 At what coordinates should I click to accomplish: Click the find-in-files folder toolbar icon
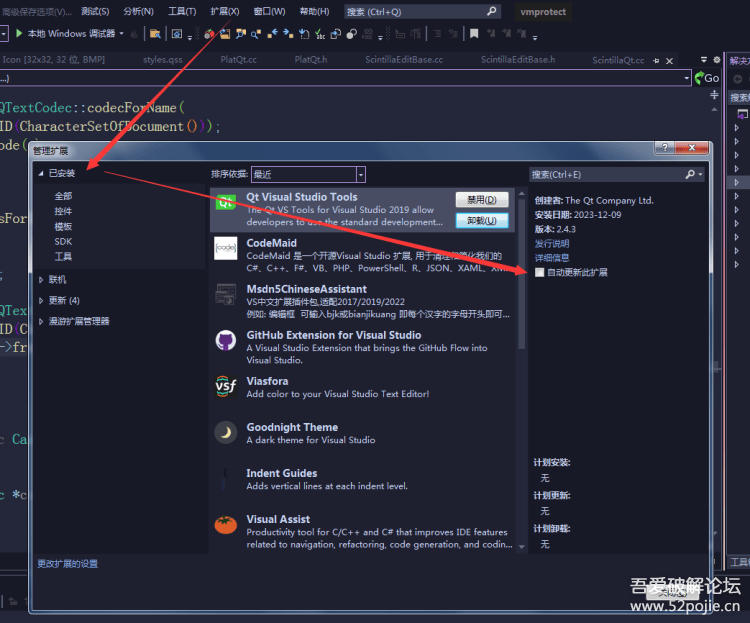coord(154,33)
